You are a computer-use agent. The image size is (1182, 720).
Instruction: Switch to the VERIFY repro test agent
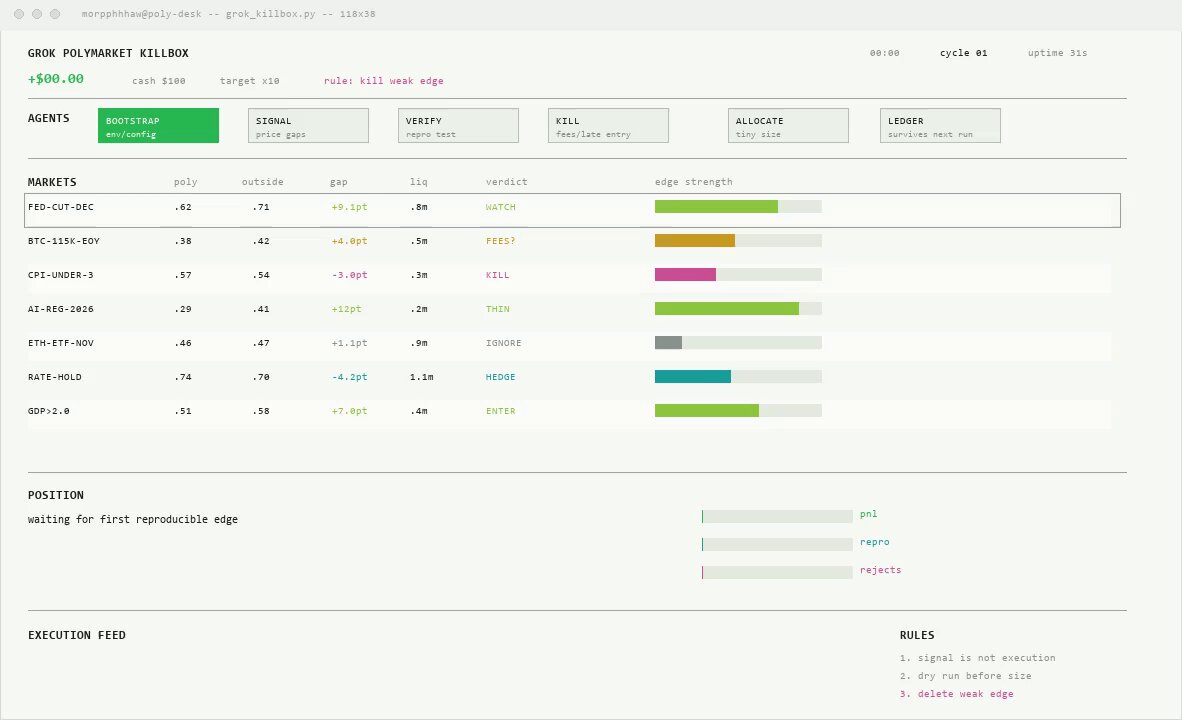[x=458, y=125]
